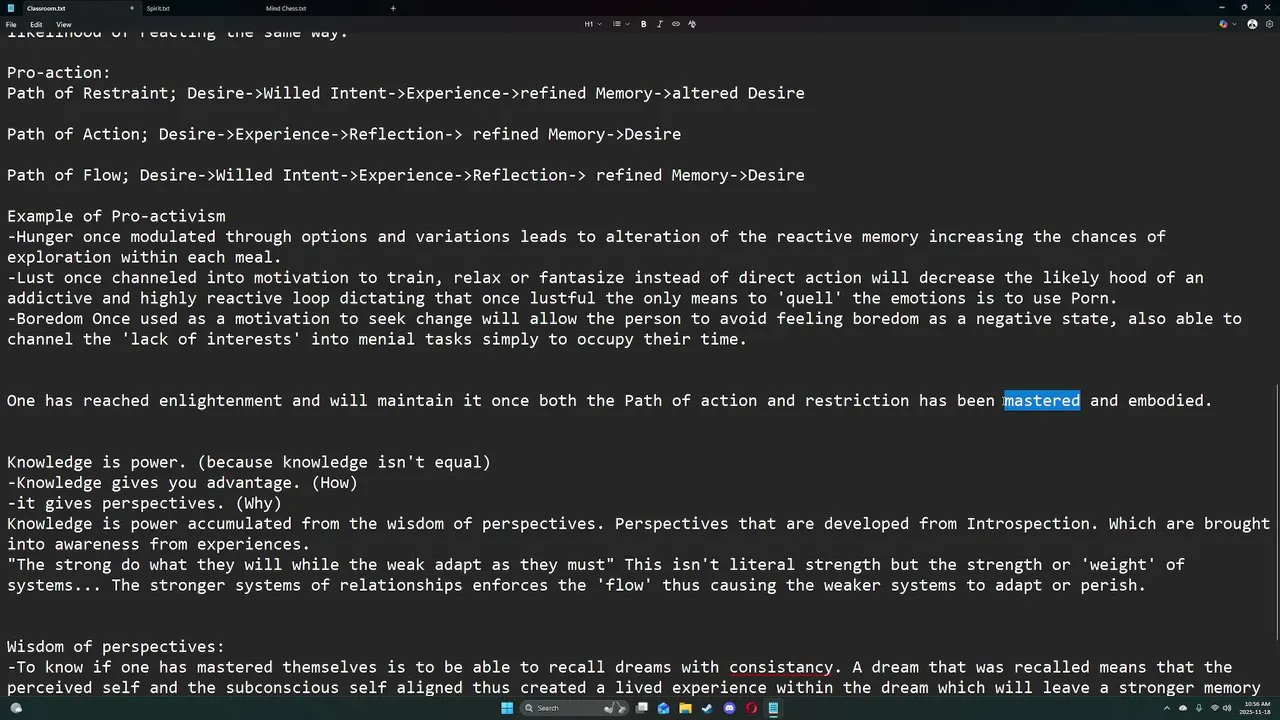The image size is (1280, 720).
Task: Click the word 'enlightenment'
Action: 221,400
